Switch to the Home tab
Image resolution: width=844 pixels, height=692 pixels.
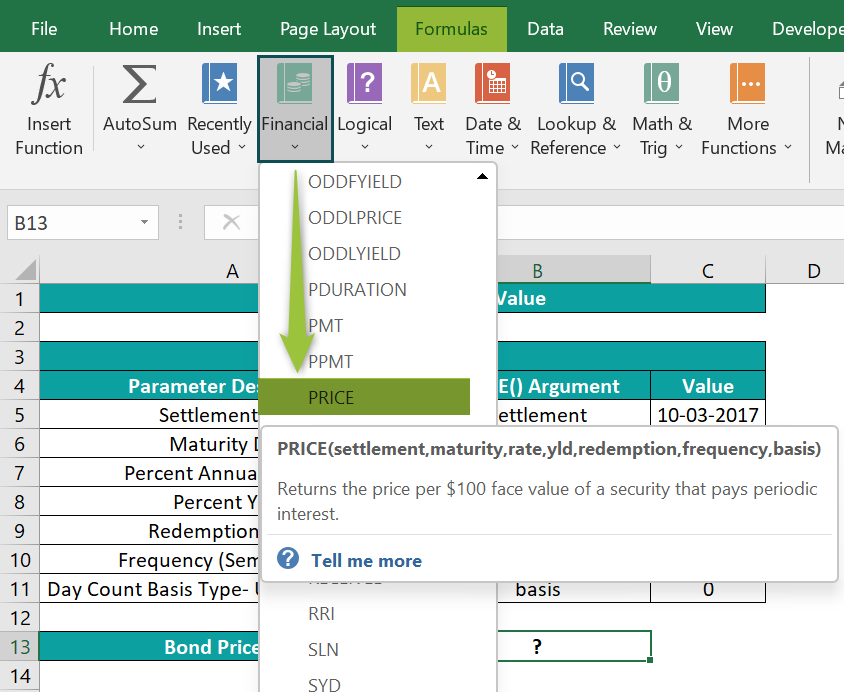133,29
